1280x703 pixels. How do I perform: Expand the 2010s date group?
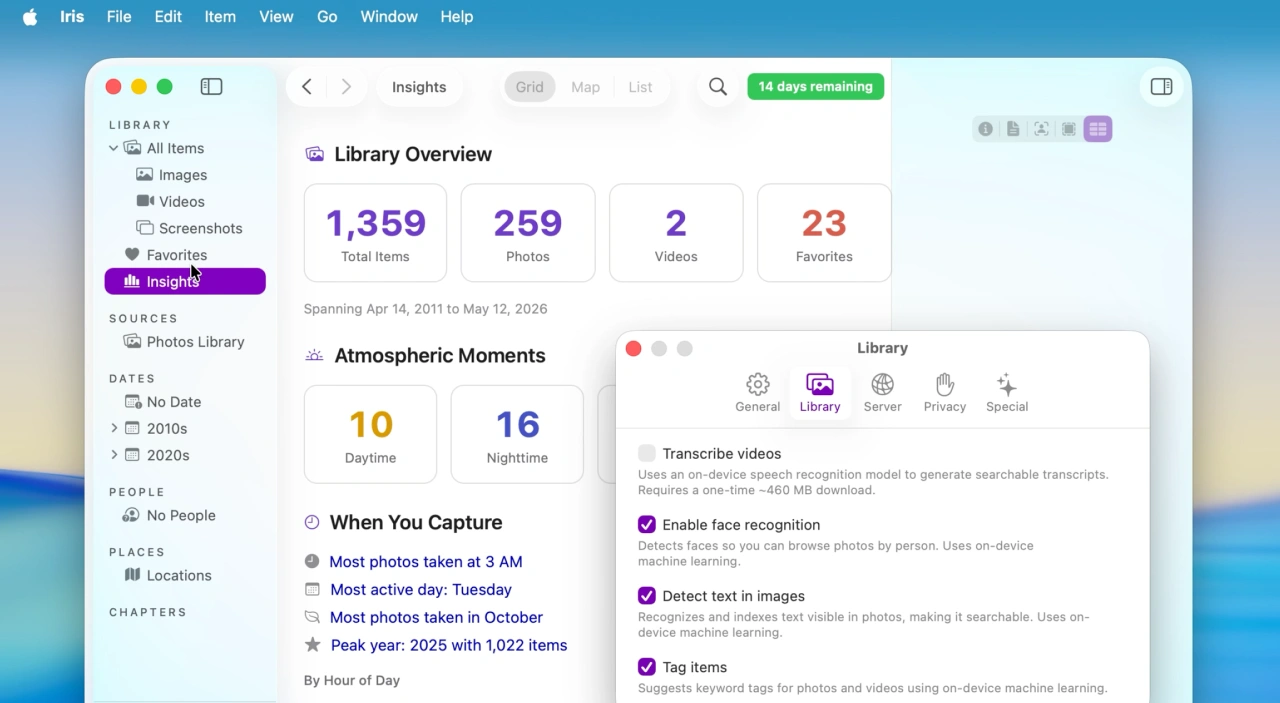[x=114, y=428]
